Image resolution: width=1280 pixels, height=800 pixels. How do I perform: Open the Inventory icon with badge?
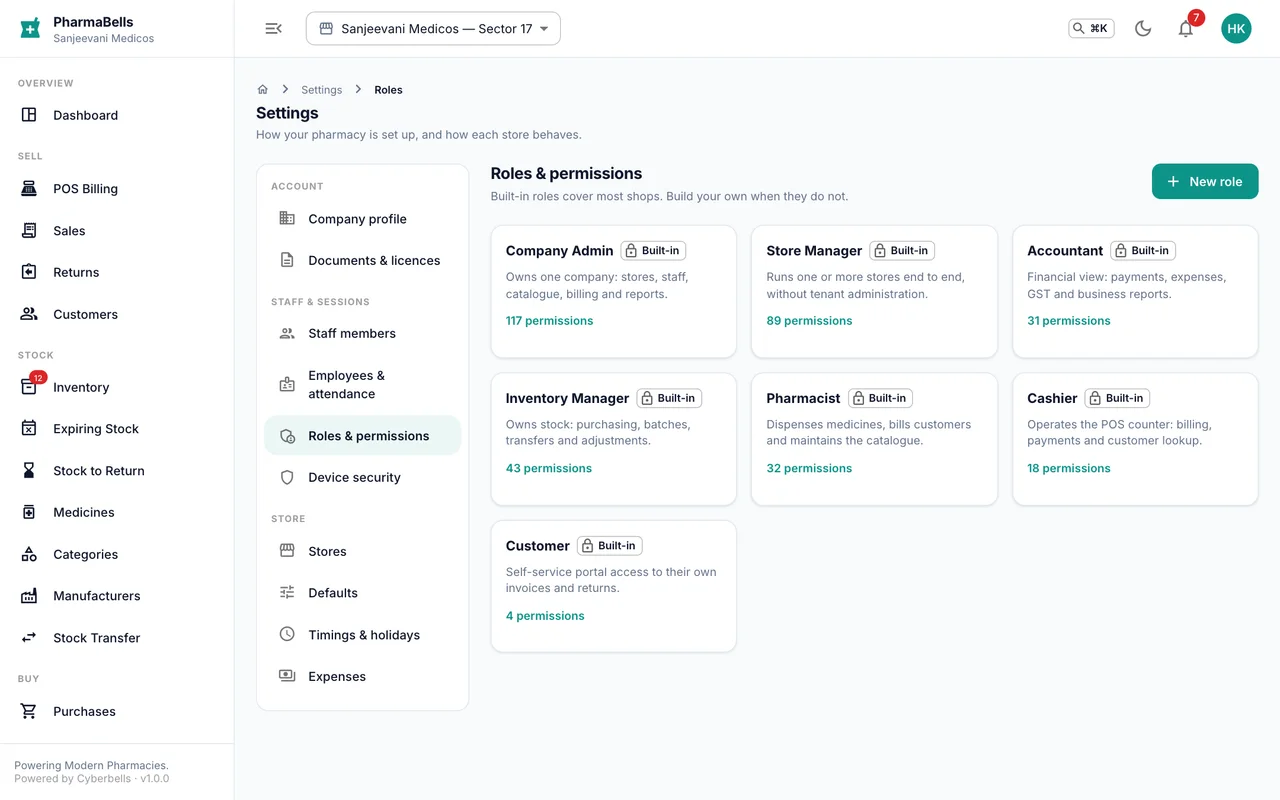coord(30,386)
